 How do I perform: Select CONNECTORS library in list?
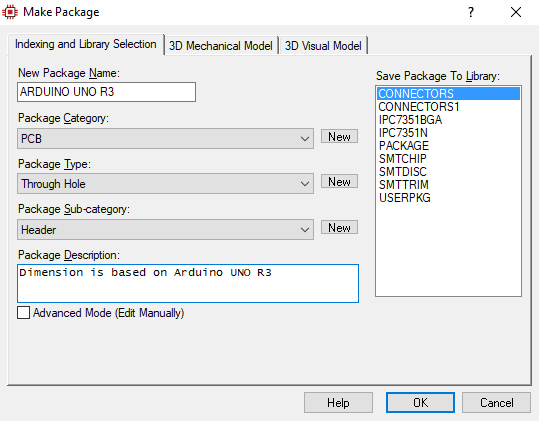[448, 93]
